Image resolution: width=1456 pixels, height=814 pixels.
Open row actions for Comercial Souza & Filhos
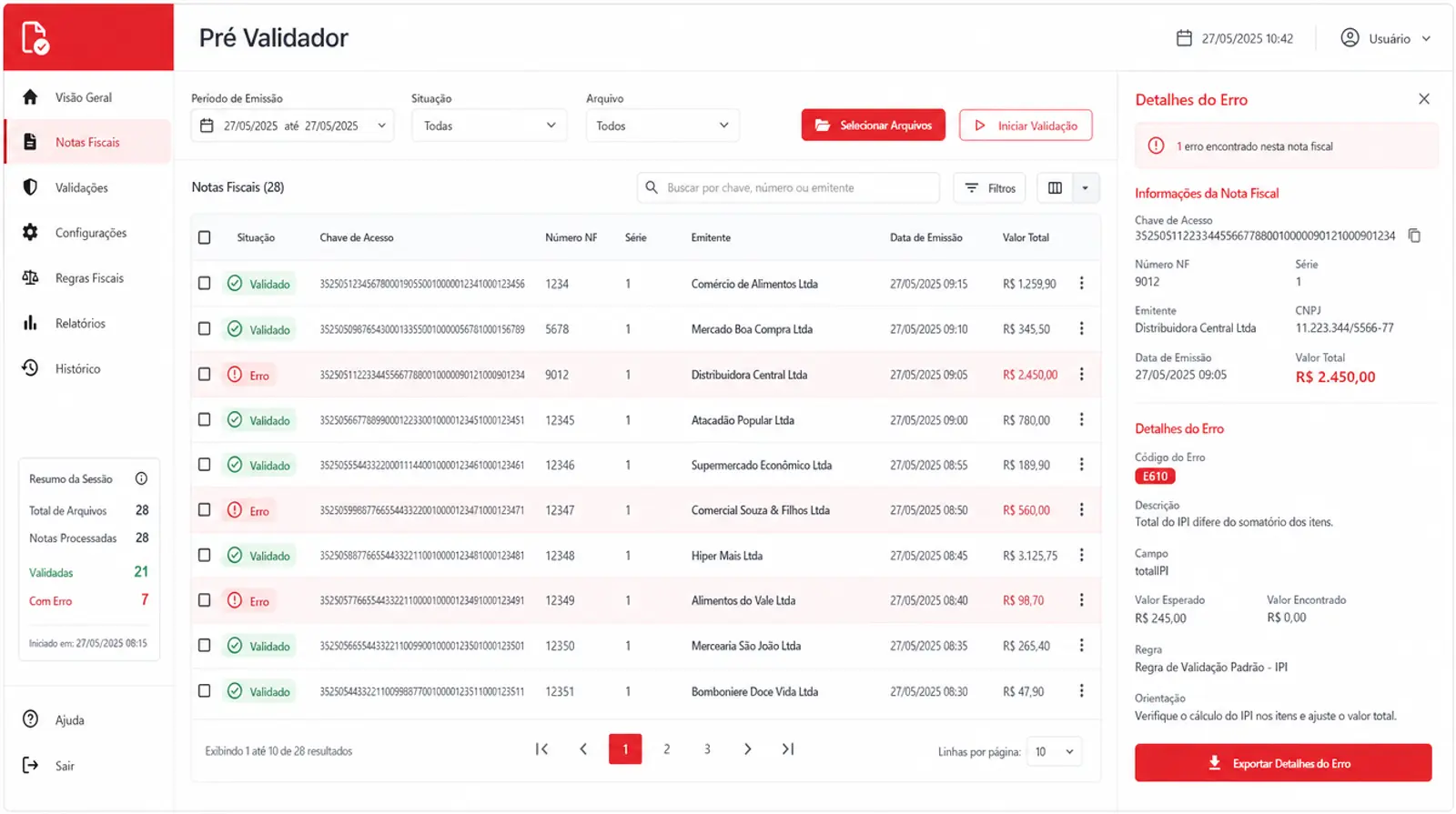coord(1081,510)
